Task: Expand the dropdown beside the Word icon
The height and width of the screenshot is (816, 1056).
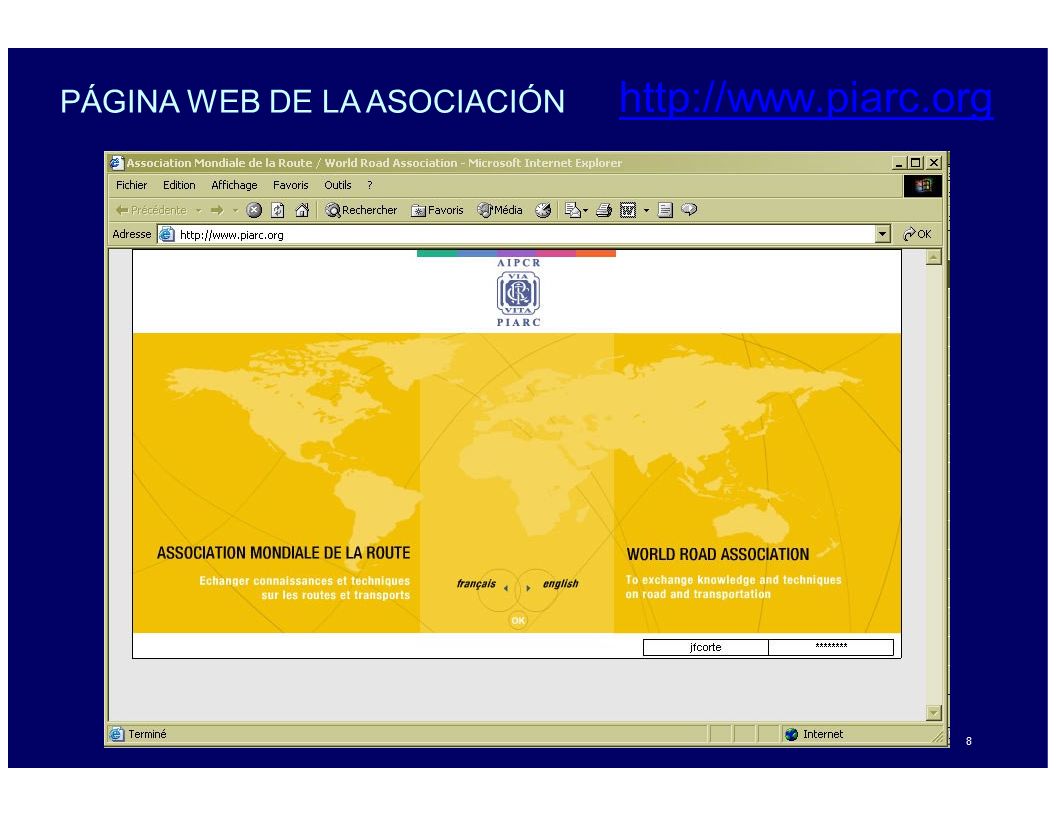Action: click(x=647, y=211)
